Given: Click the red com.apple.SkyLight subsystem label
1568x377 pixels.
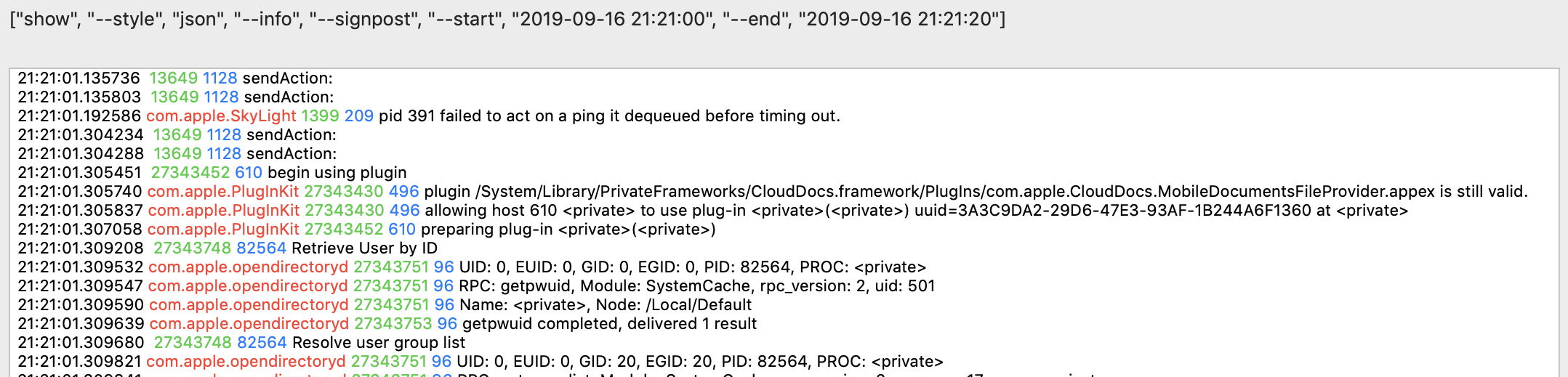Looking at the screenshot, I should click(221, 115).
